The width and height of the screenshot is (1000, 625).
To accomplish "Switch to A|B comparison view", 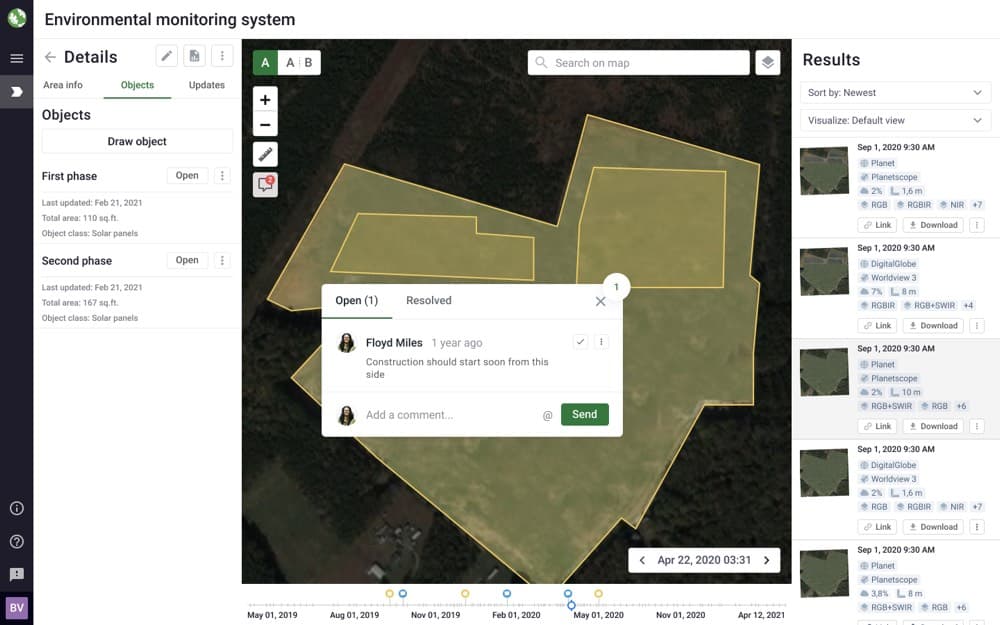I will point(299,63).
